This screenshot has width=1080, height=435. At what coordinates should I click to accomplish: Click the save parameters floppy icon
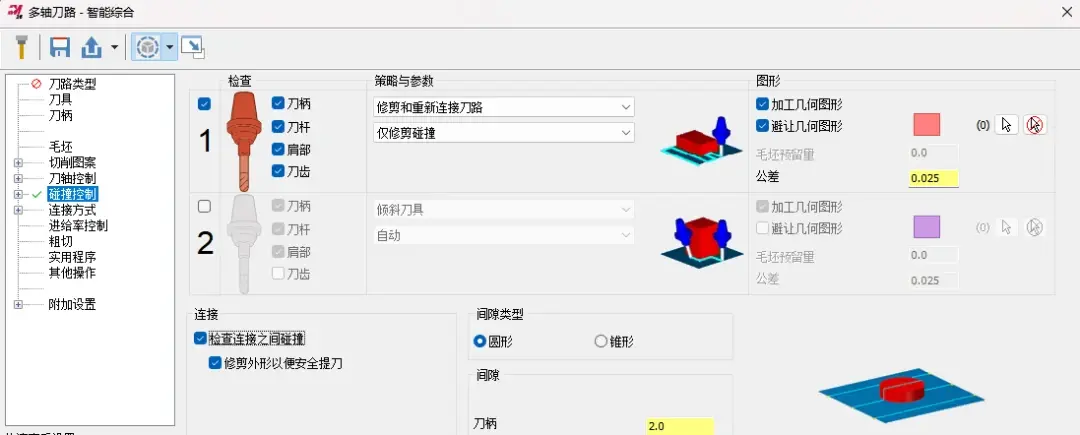point(61,47)
